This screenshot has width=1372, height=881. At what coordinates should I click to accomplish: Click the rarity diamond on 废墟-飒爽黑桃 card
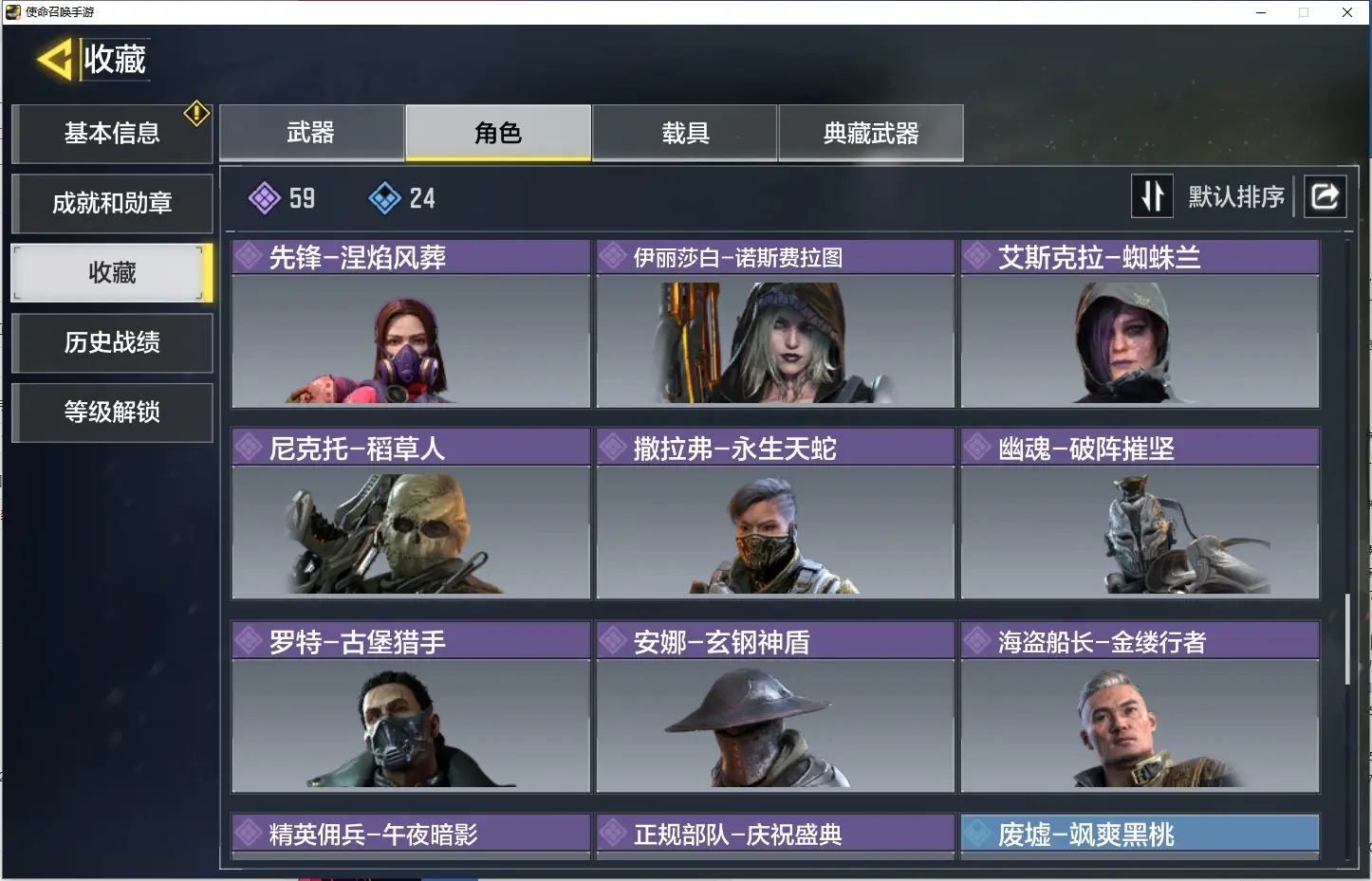coord(977,834)
